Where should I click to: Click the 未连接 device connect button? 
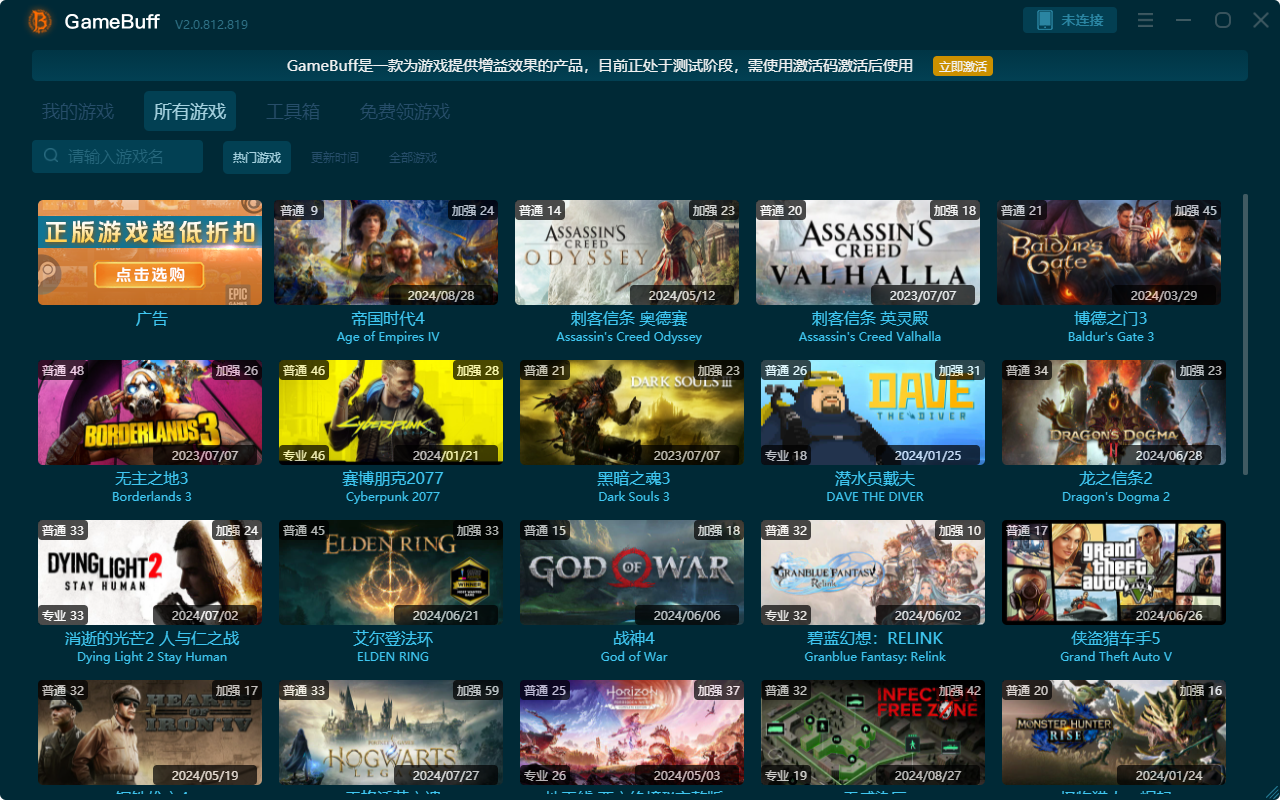[x=1070, y=19]
